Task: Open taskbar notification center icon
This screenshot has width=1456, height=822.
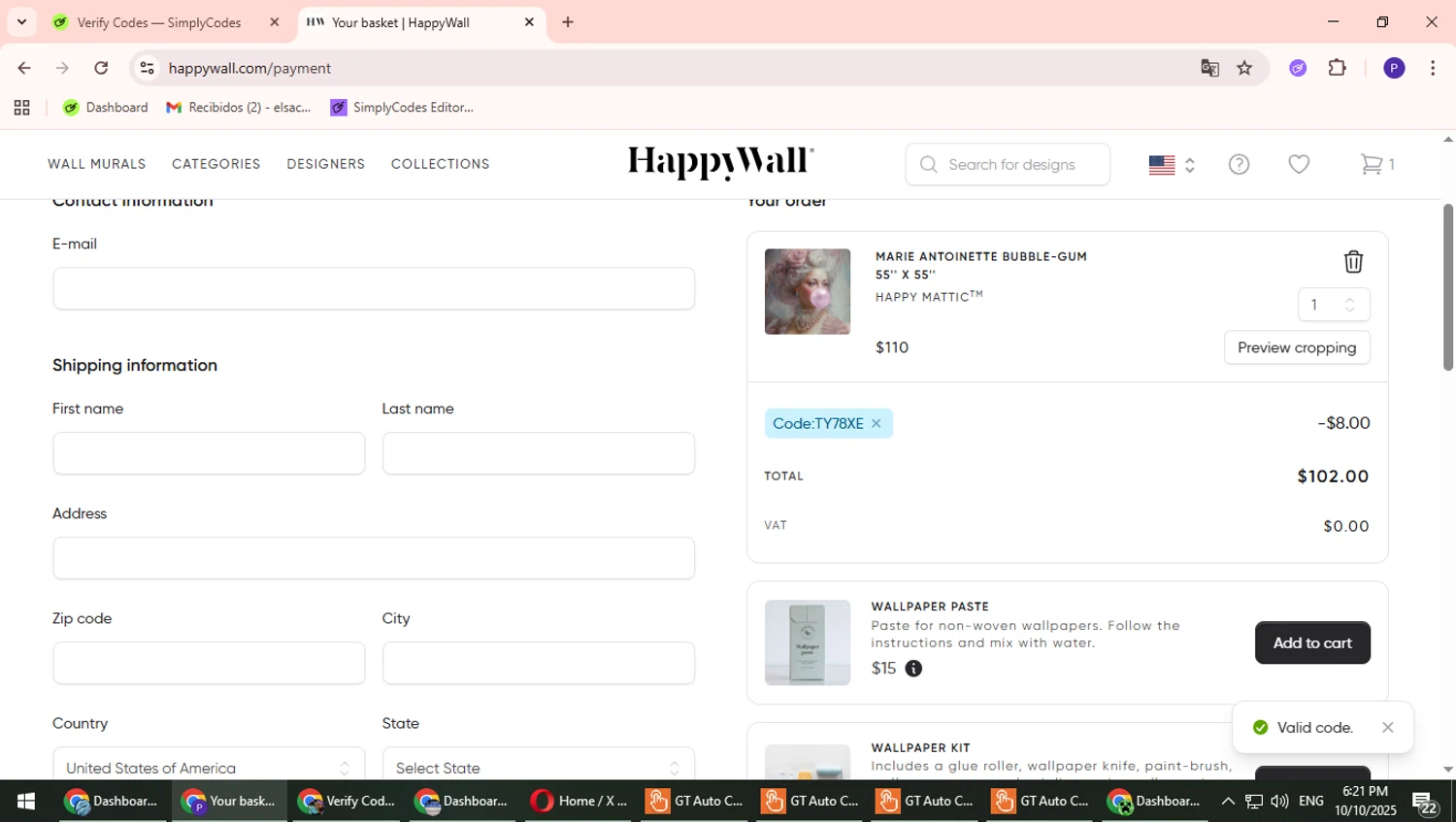Action: point(1425,803)
